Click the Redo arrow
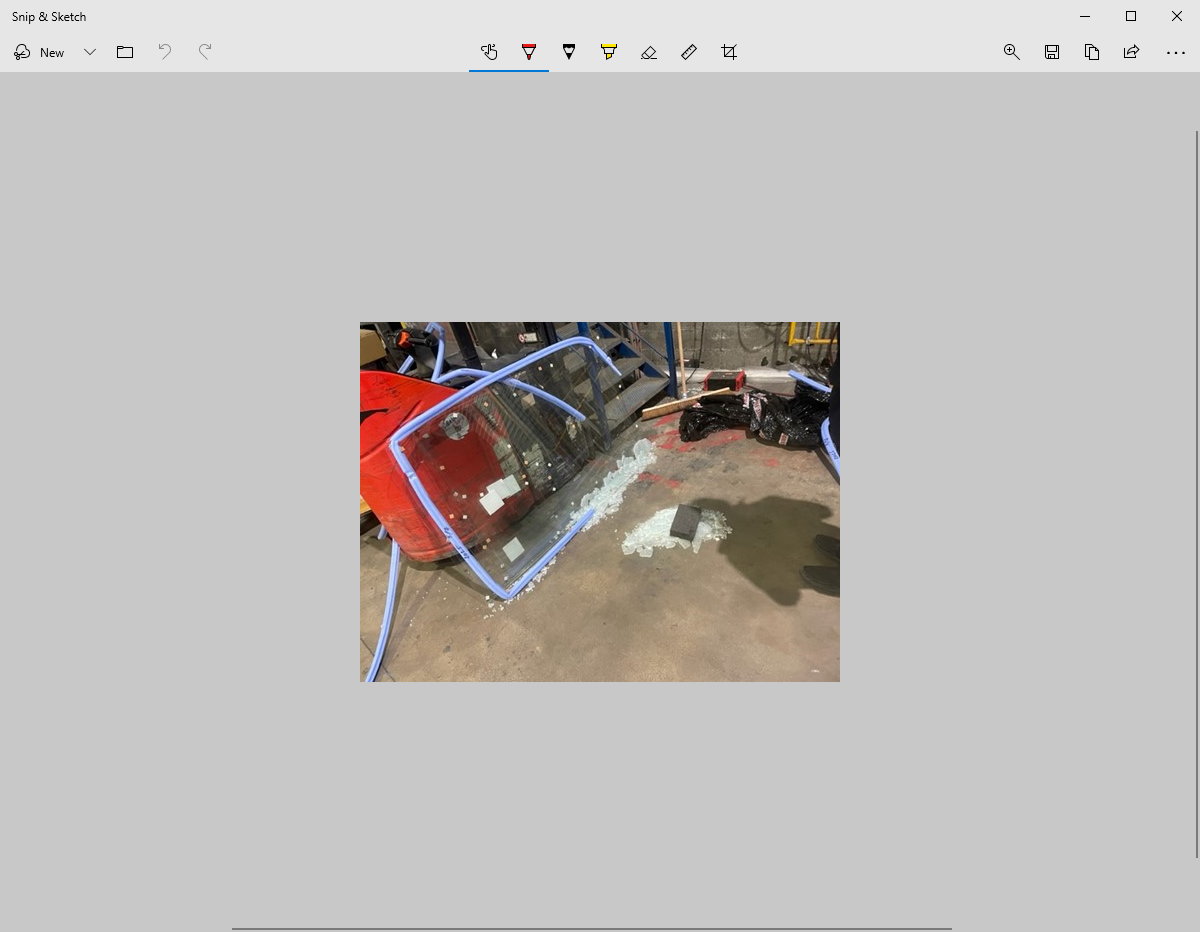Image resolution: width=1200 pixels, height=932 pixels. (205, 52)
